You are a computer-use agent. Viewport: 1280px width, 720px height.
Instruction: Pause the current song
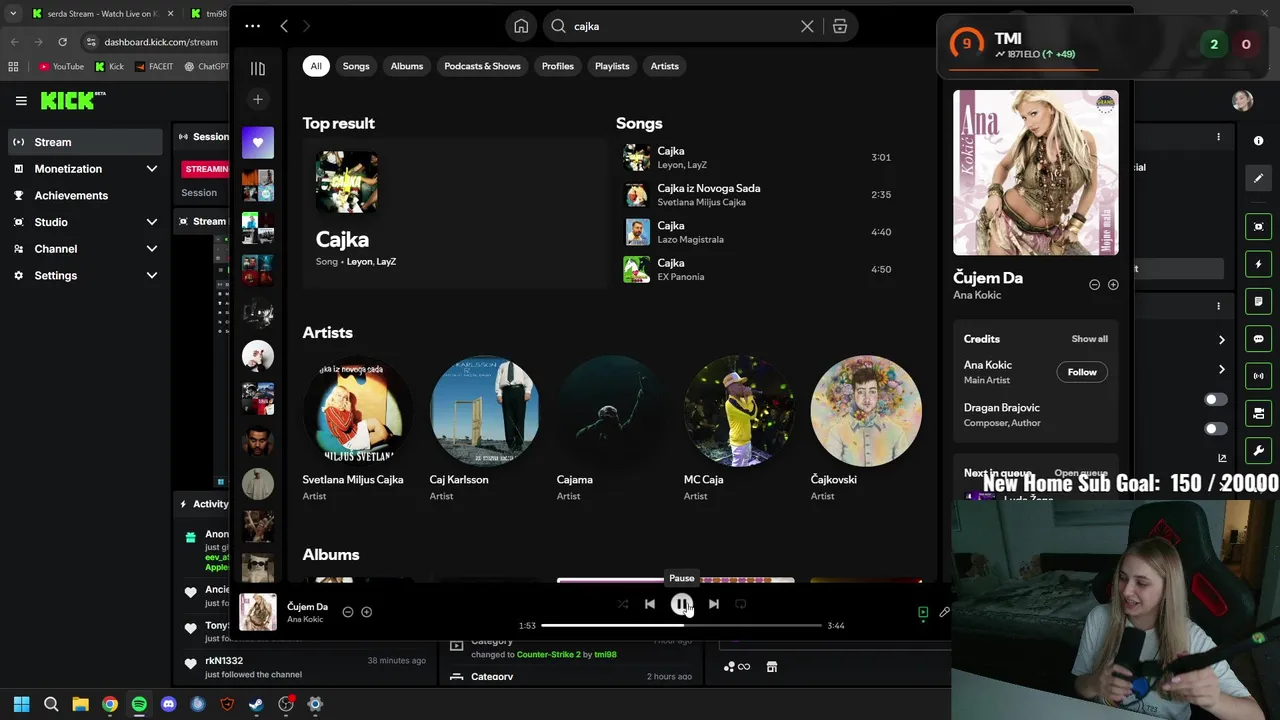point(681,604)
